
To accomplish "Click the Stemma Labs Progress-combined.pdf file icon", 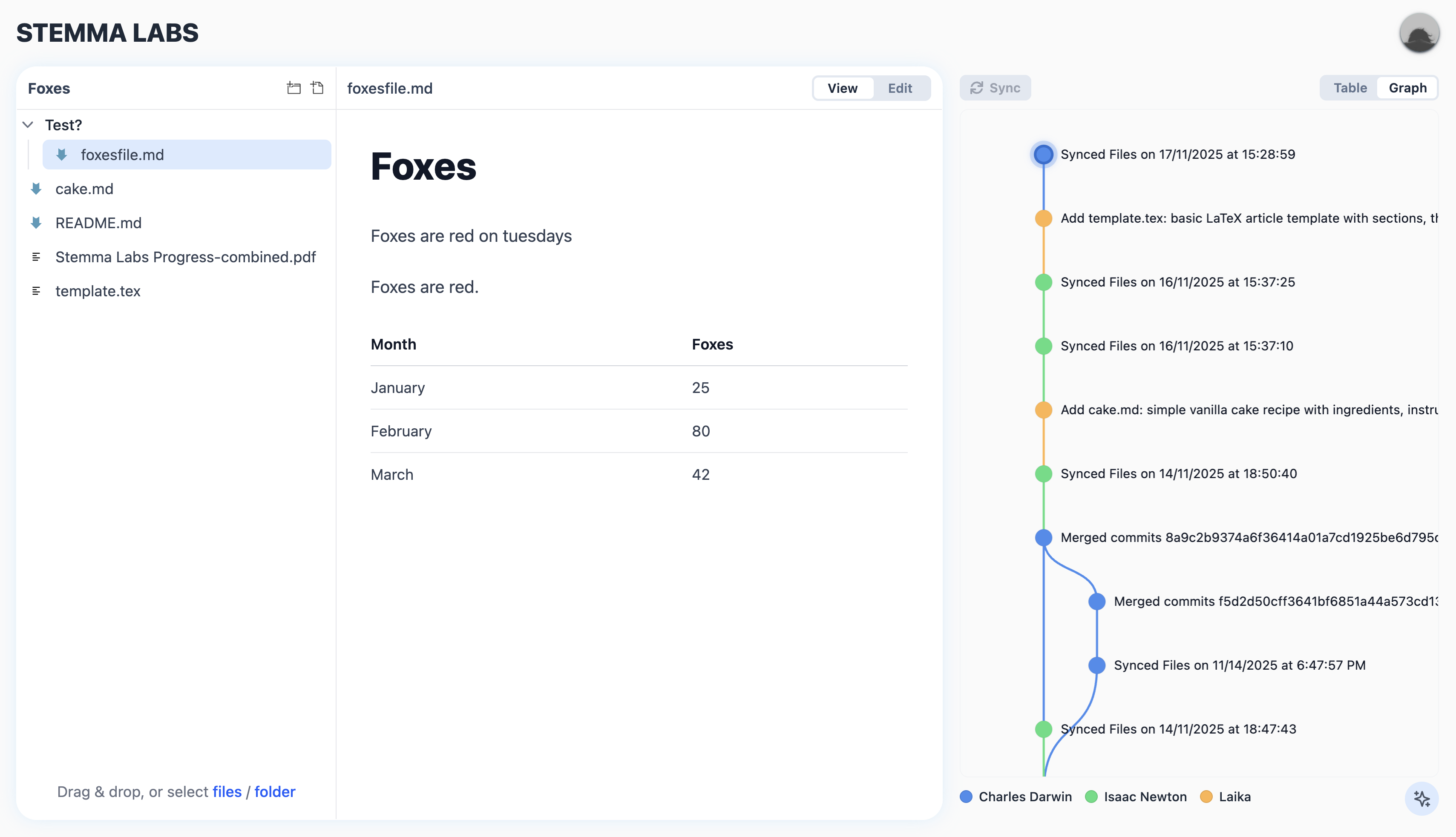I will tap(36, 257).
